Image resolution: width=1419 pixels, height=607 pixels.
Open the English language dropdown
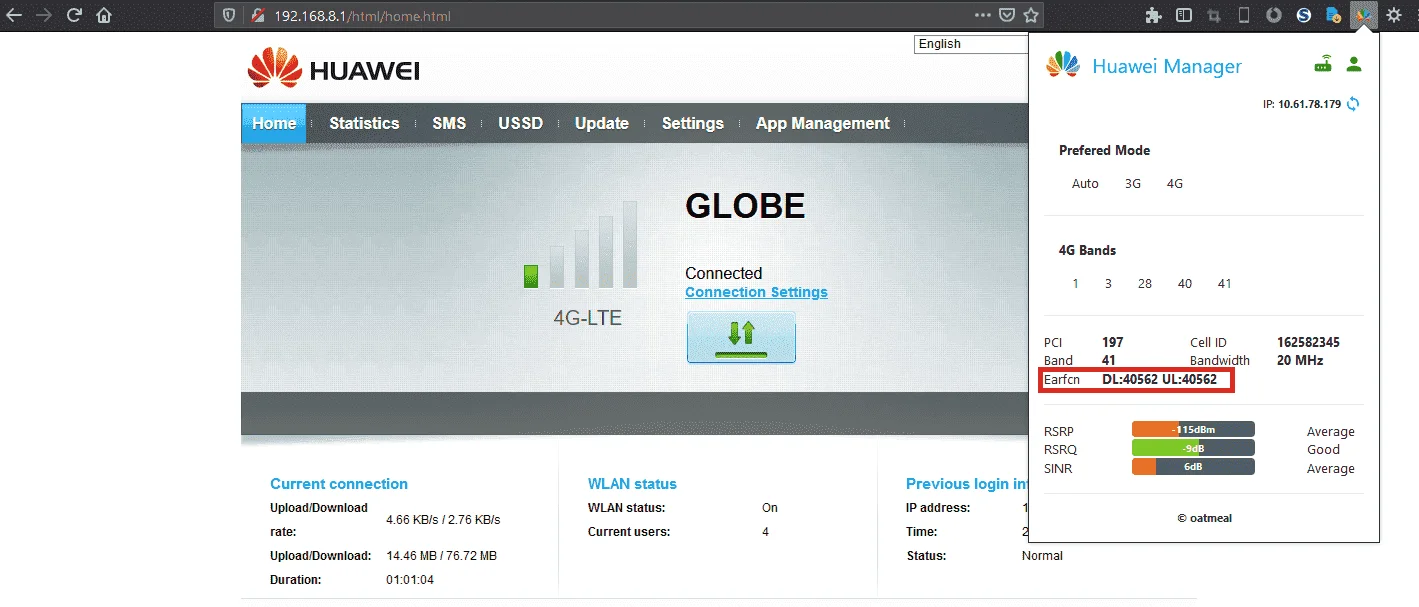(x=971, y=44)
